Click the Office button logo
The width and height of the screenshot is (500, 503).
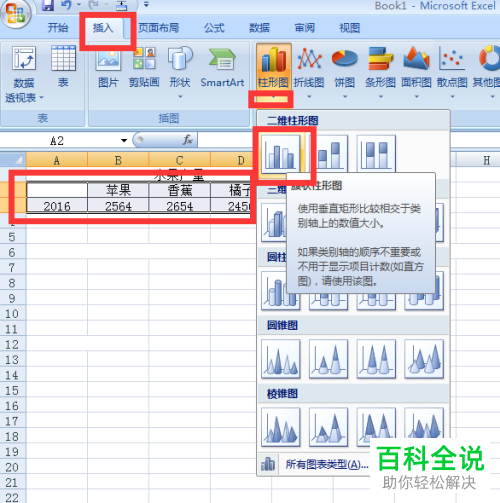pos(15,14)
